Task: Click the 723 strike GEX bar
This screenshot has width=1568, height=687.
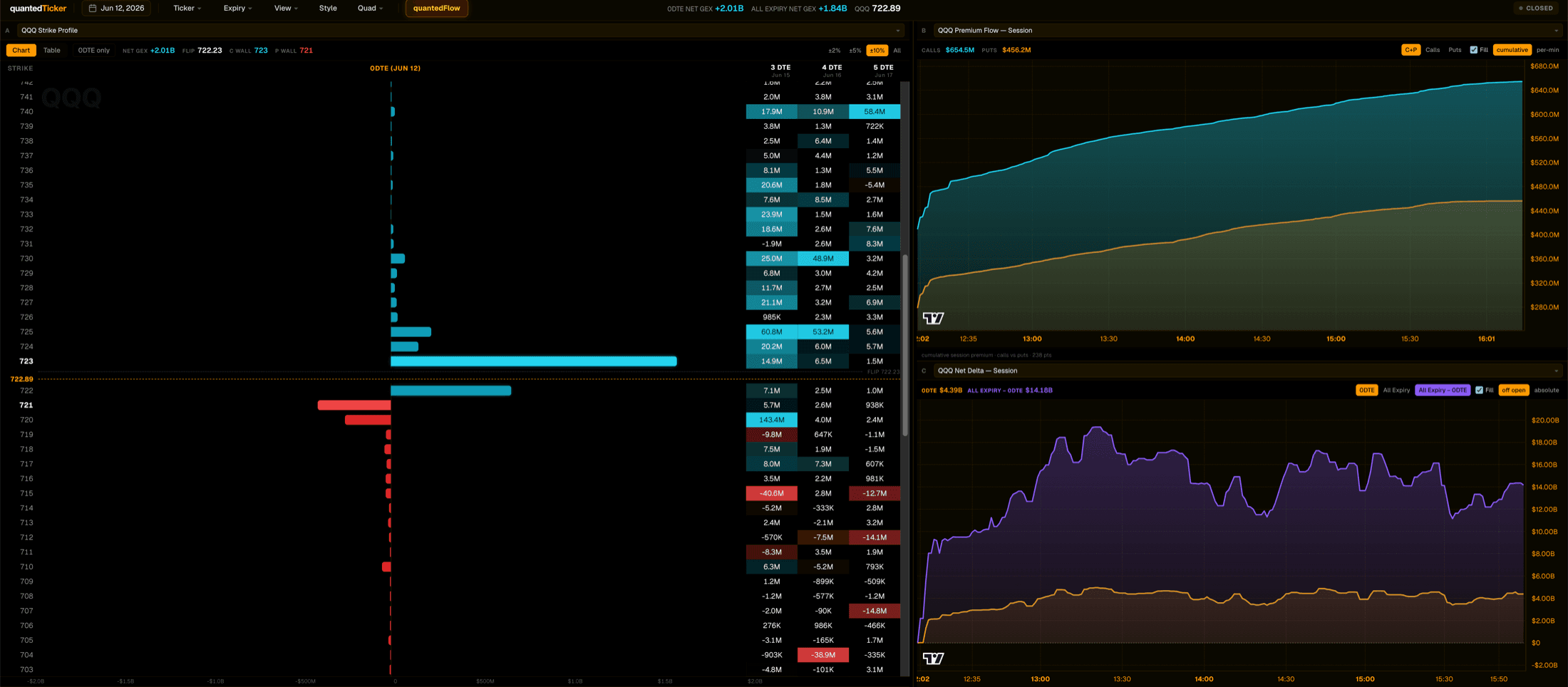Action: [x=534, y=361]
